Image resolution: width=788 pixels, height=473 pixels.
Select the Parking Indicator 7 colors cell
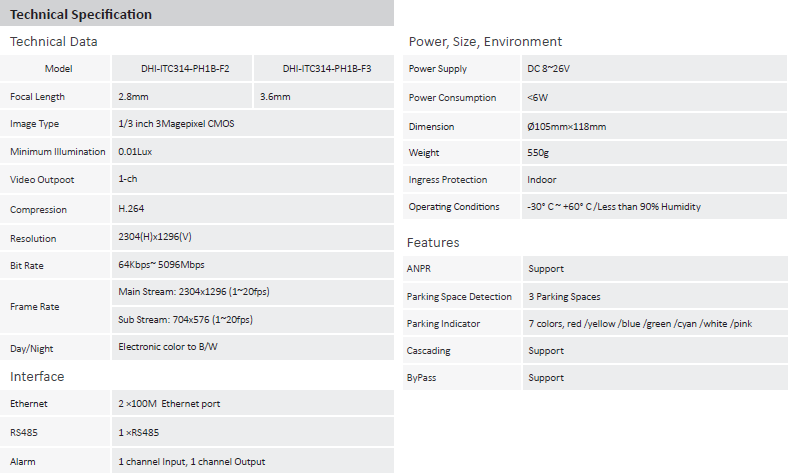click(x=655, y=323)
